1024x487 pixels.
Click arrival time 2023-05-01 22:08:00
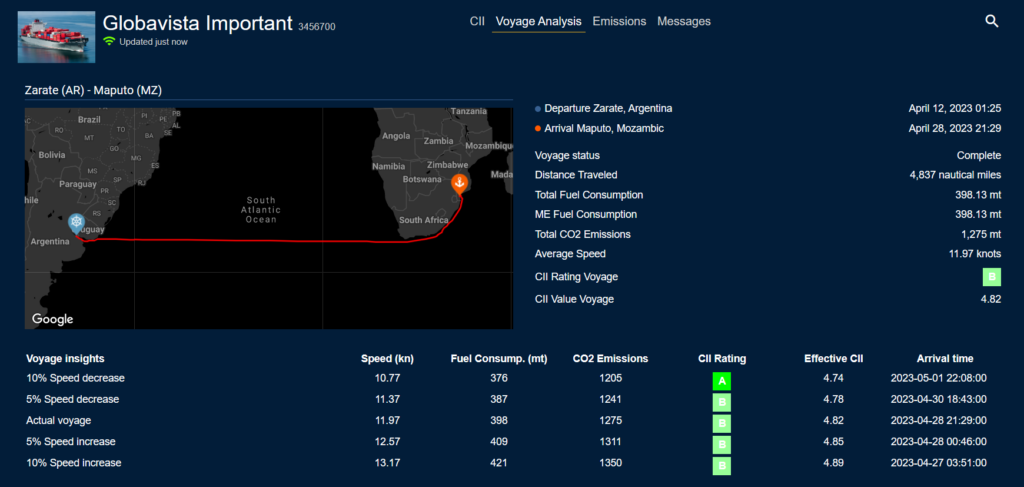(938, 378)
